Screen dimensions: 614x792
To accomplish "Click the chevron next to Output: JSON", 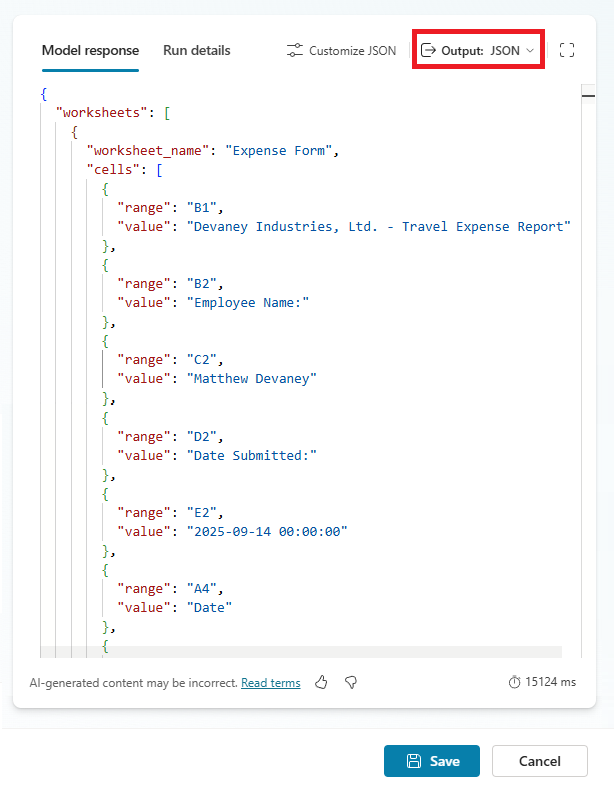I will pyautogui.click(x=530, y=50).
